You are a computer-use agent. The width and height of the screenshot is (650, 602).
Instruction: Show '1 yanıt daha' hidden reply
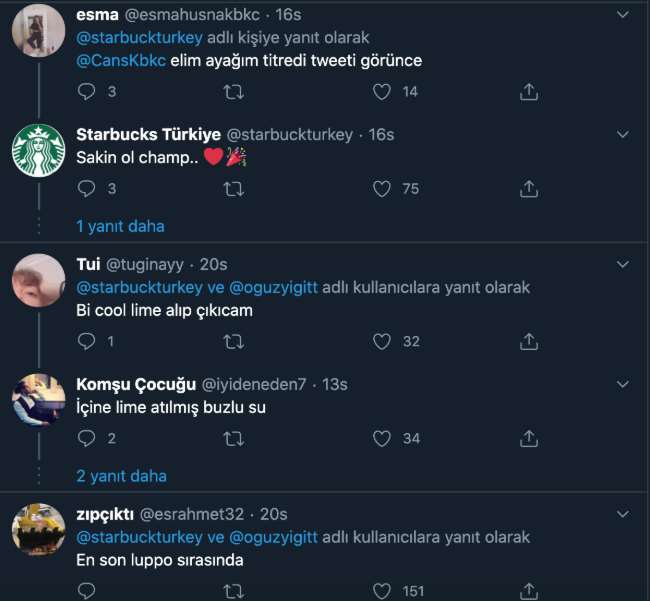coord(121,226)
